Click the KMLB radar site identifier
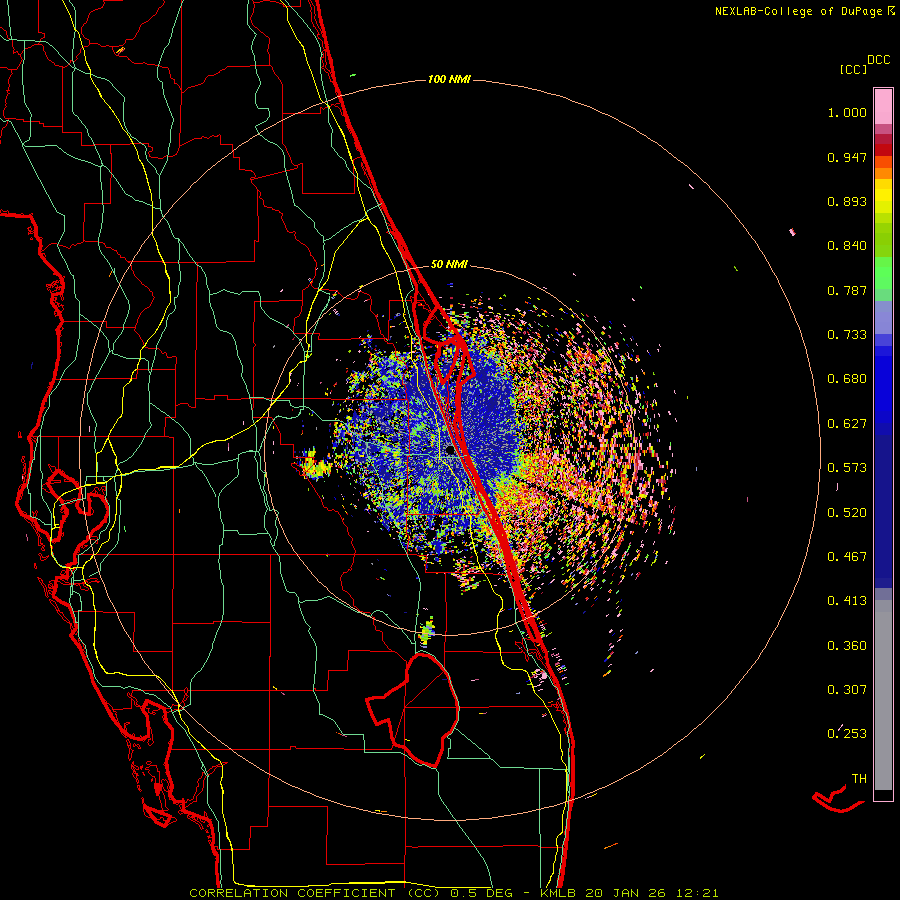Screen dimensions: 900x900 (560, 893)
